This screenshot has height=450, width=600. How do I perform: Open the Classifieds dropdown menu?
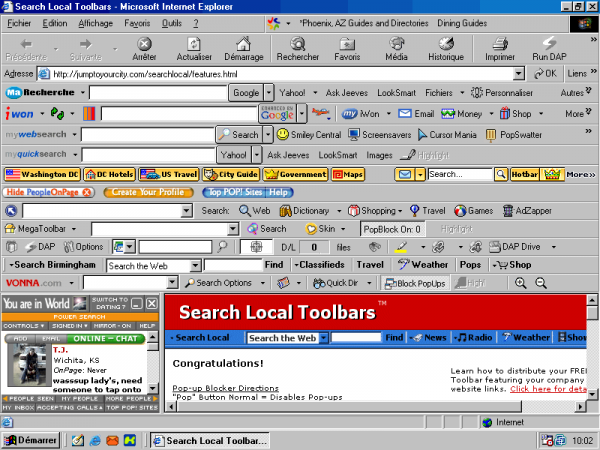click(x=319, y=265)
